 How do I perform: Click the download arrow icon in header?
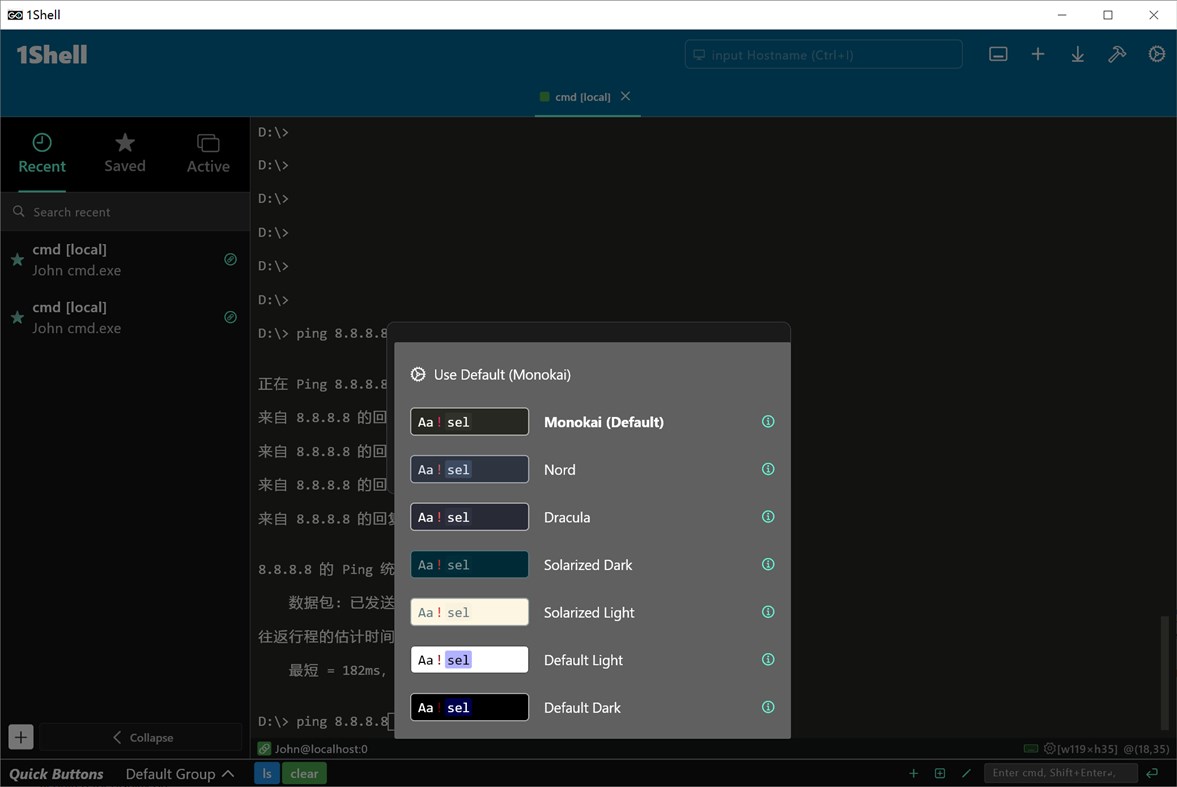coord(1077,54)
